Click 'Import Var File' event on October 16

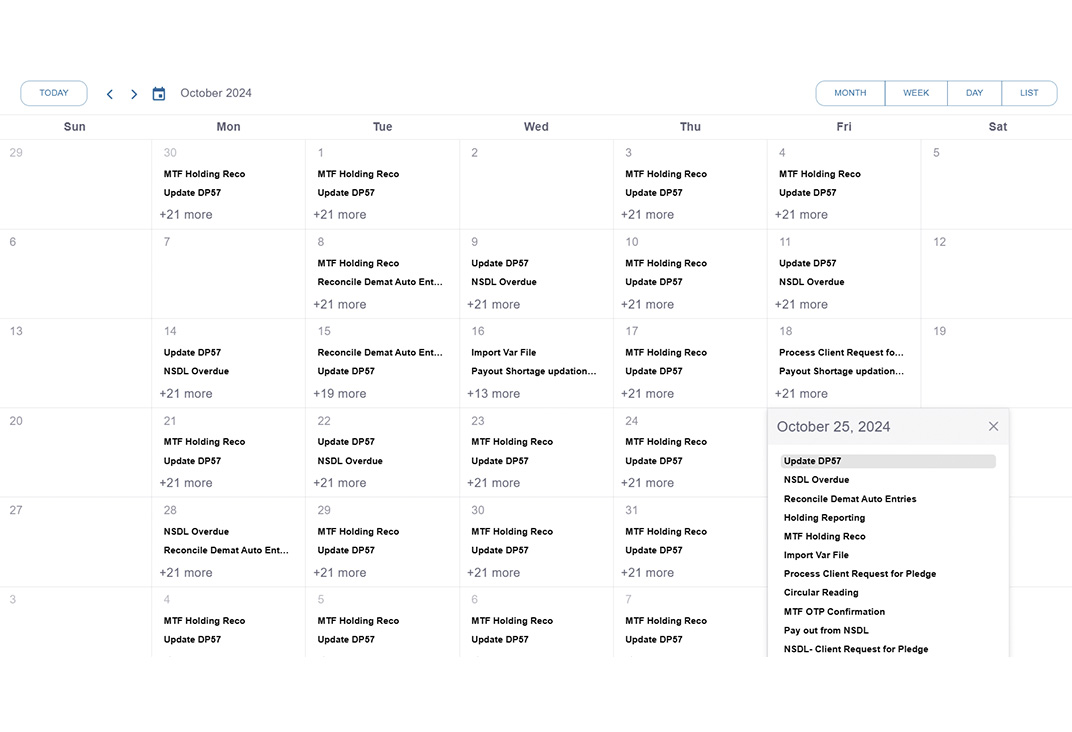point(504,352)
